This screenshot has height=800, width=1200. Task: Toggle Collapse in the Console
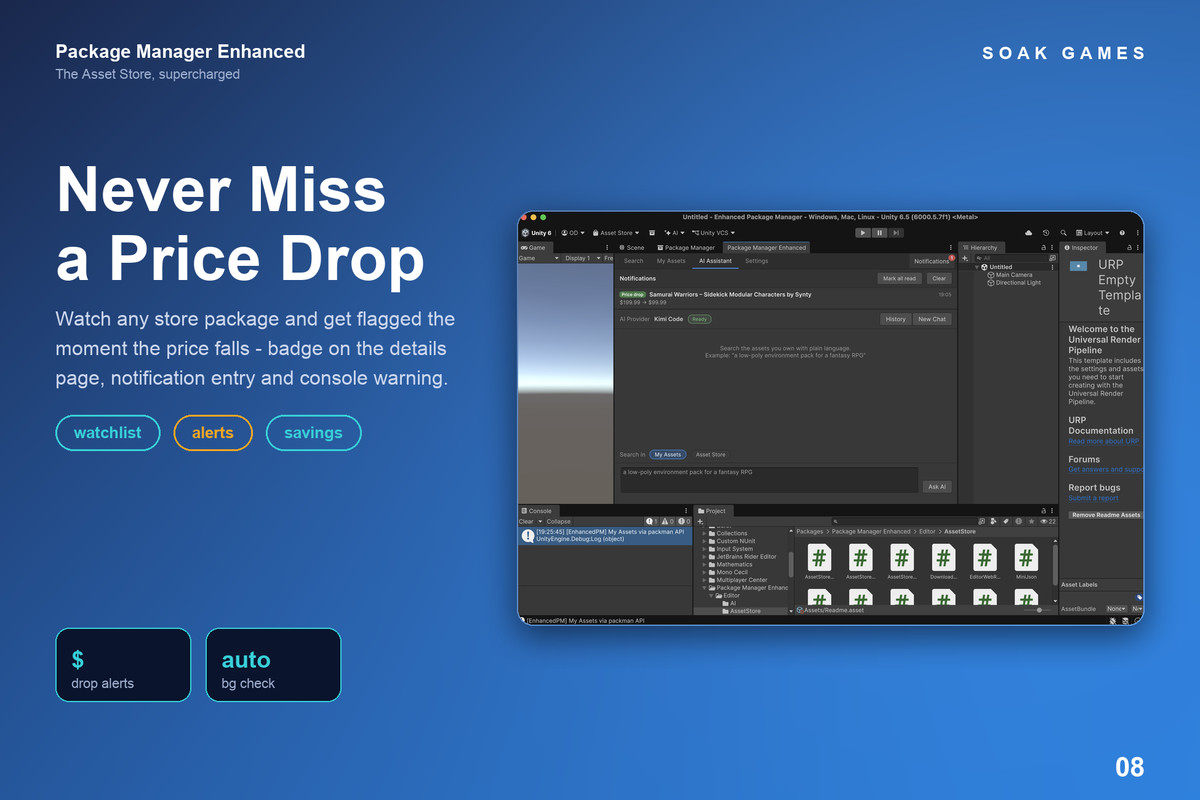[559, 521]
